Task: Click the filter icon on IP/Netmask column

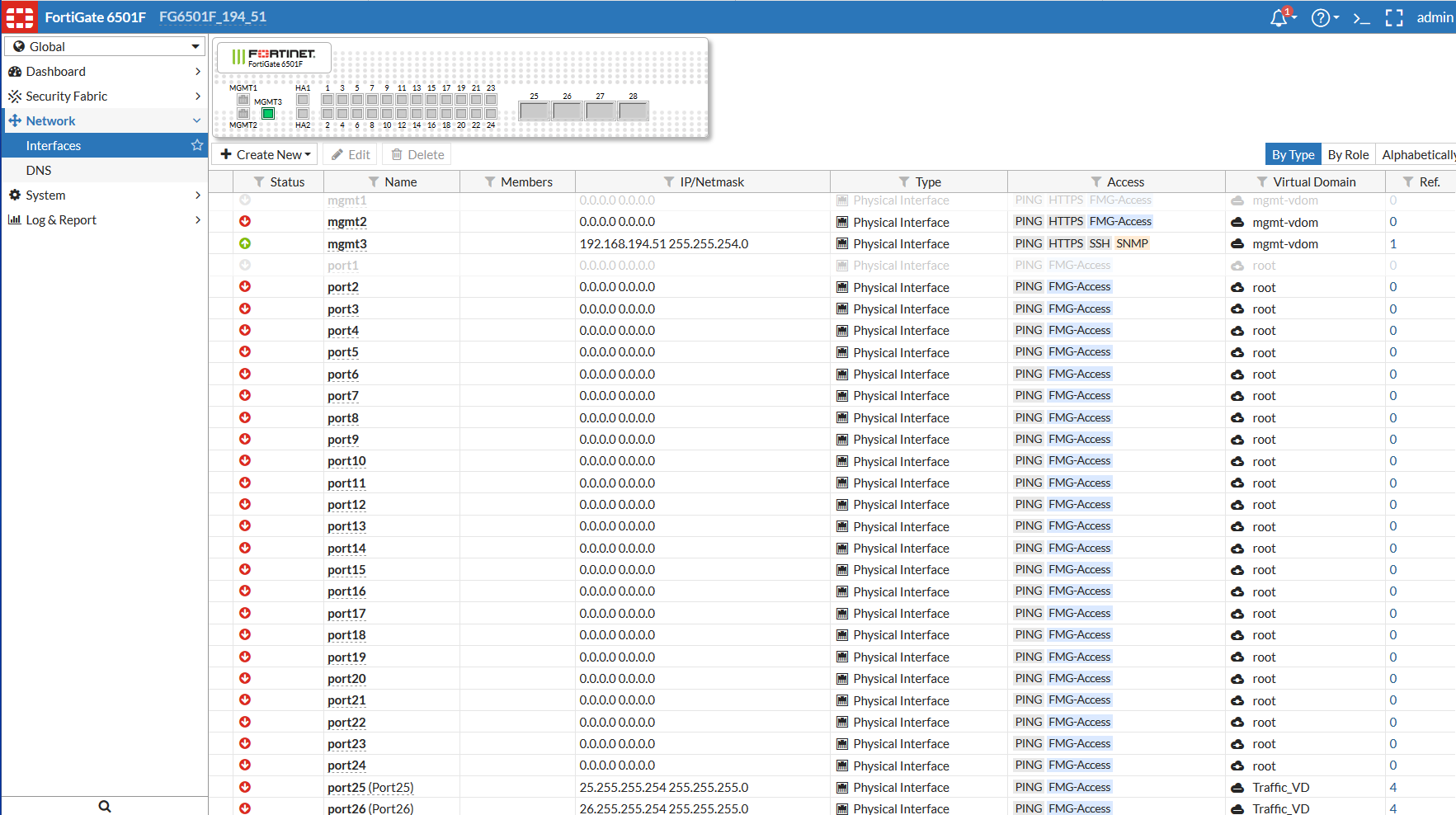Action: (669, 181)
